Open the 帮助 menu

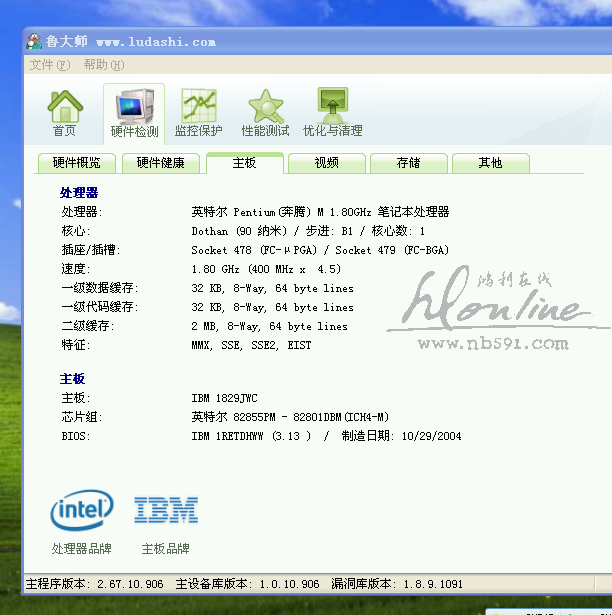click(x=103, y=65)
